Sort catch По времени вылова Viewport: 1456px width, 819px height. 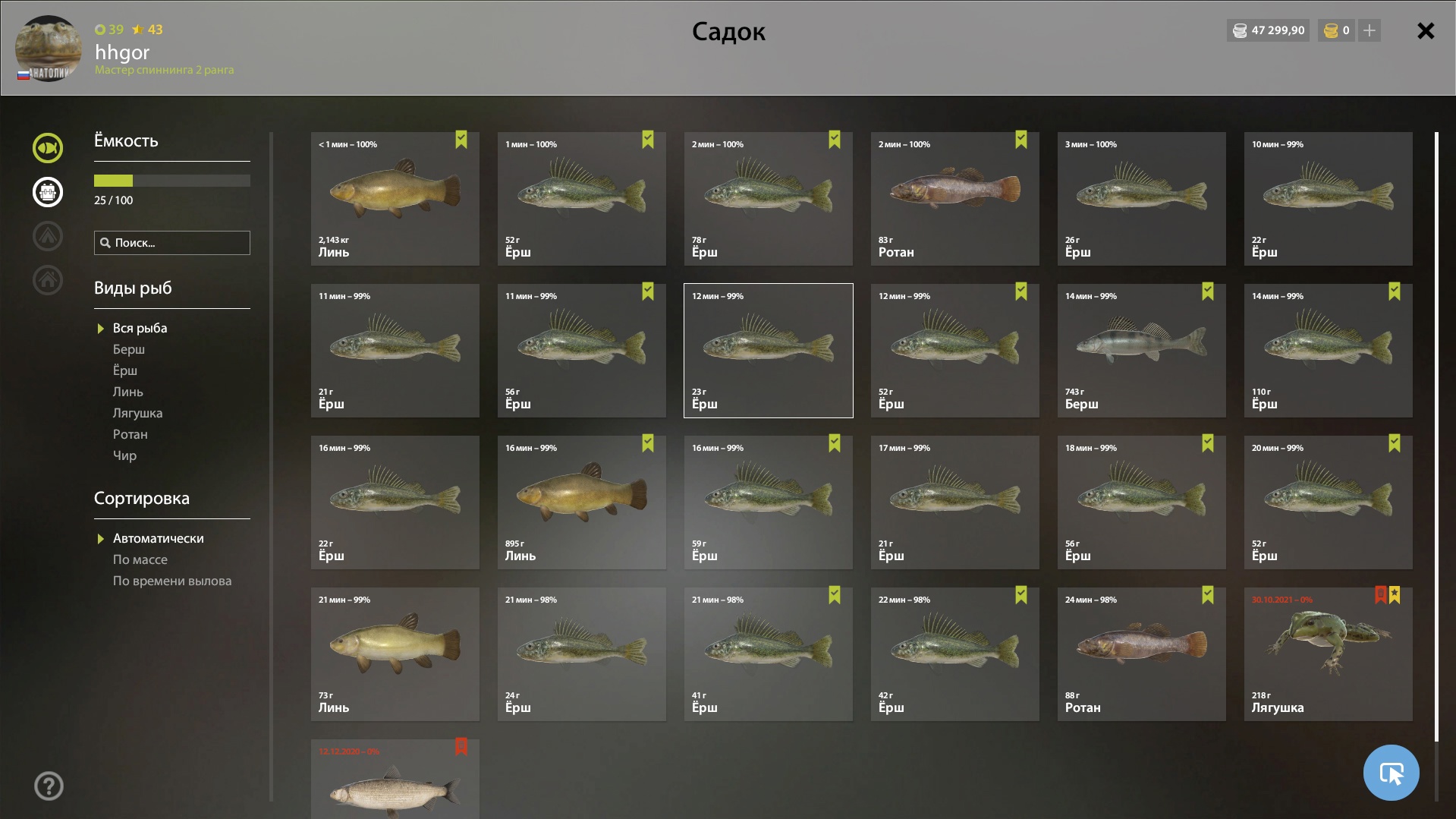(x=172, y=581)
